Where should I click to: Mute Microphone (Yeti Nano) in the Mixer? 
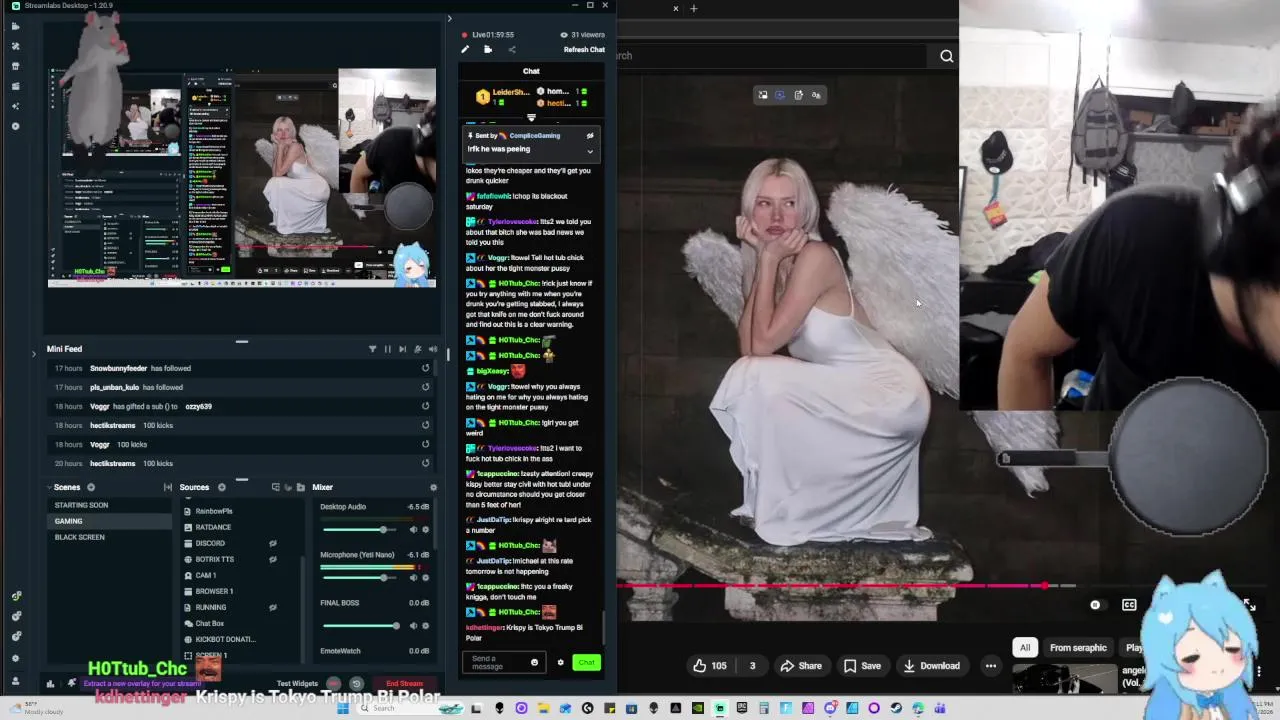click(x=413, y=578)
